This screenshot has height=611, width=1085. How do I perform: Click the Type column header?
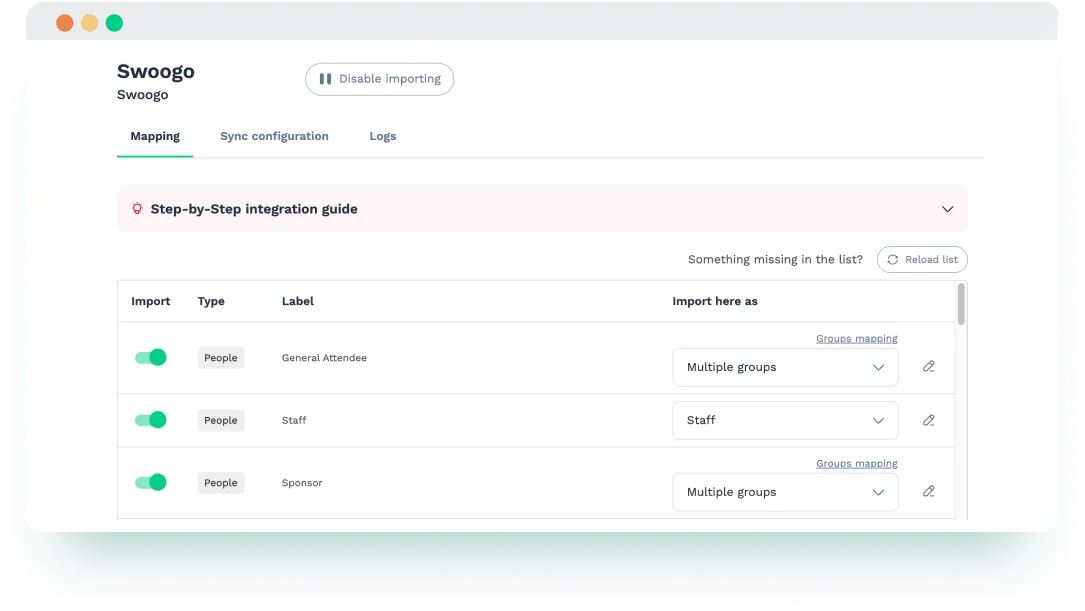pos(211,301)
